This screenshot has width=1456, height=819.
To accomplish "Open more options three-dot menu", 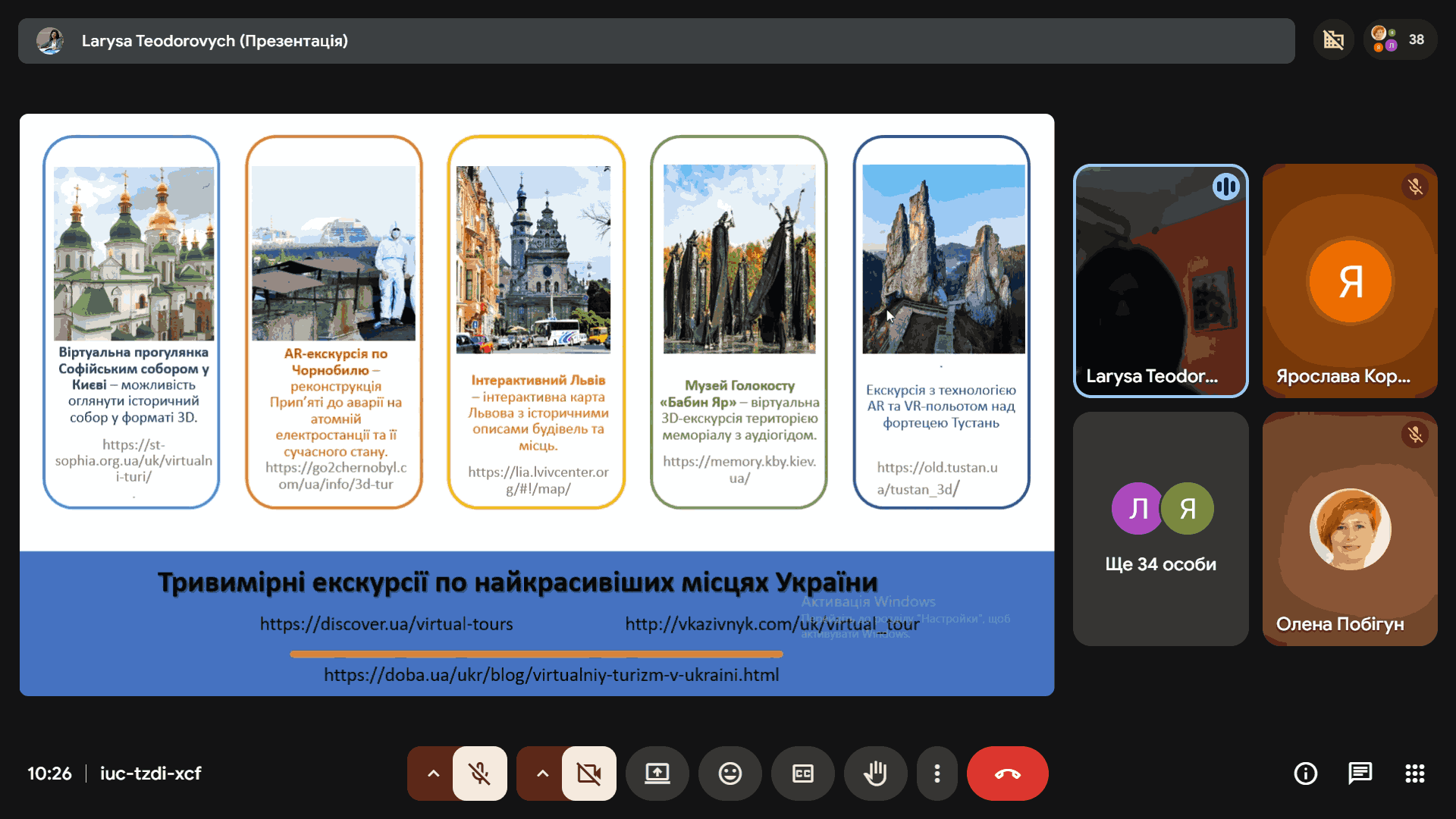I will click(937, 773).
